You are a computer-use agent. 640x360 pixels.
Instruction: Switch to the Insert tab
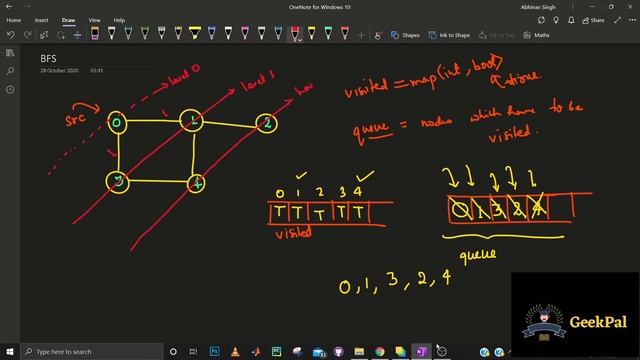point(41,20)
